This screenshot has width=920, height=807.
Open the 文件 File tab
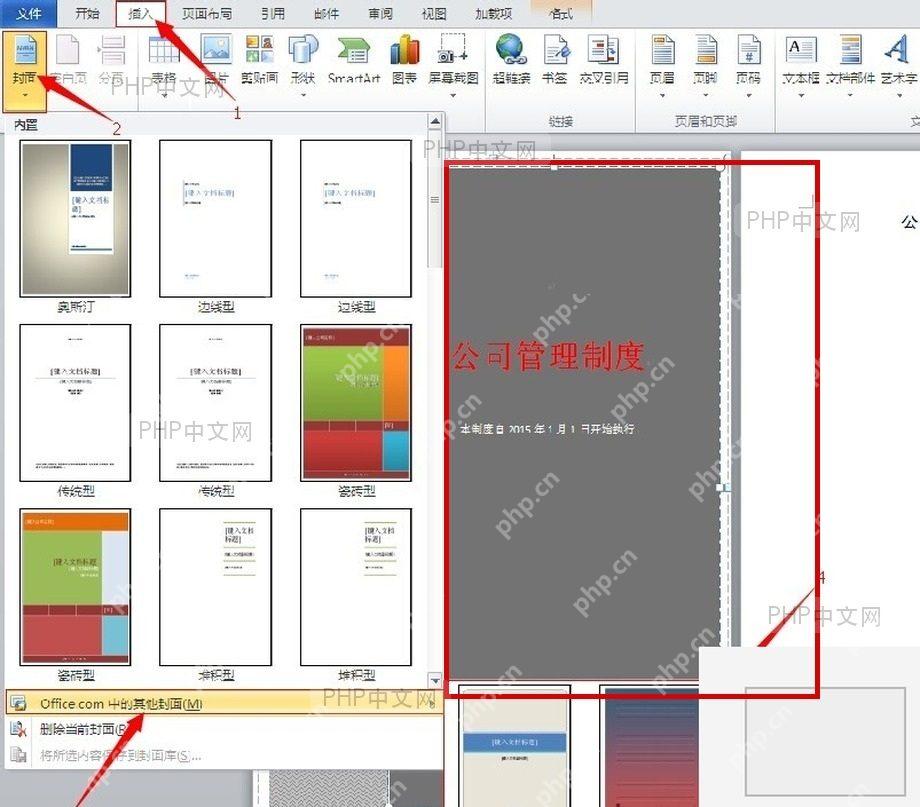point(28,13)
